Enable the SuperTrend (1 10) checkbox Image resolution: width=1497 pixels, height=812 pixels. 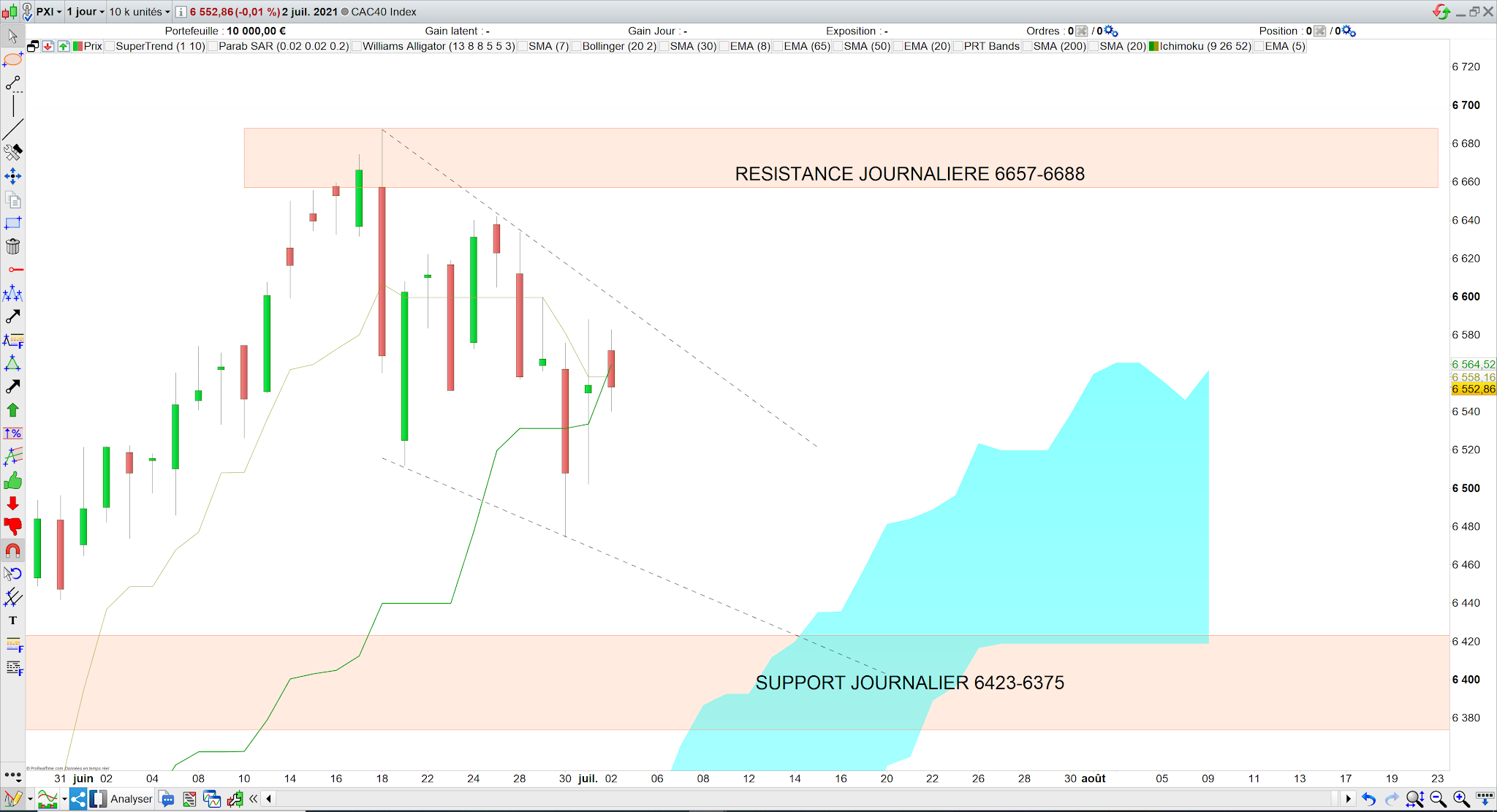point(110,46)
